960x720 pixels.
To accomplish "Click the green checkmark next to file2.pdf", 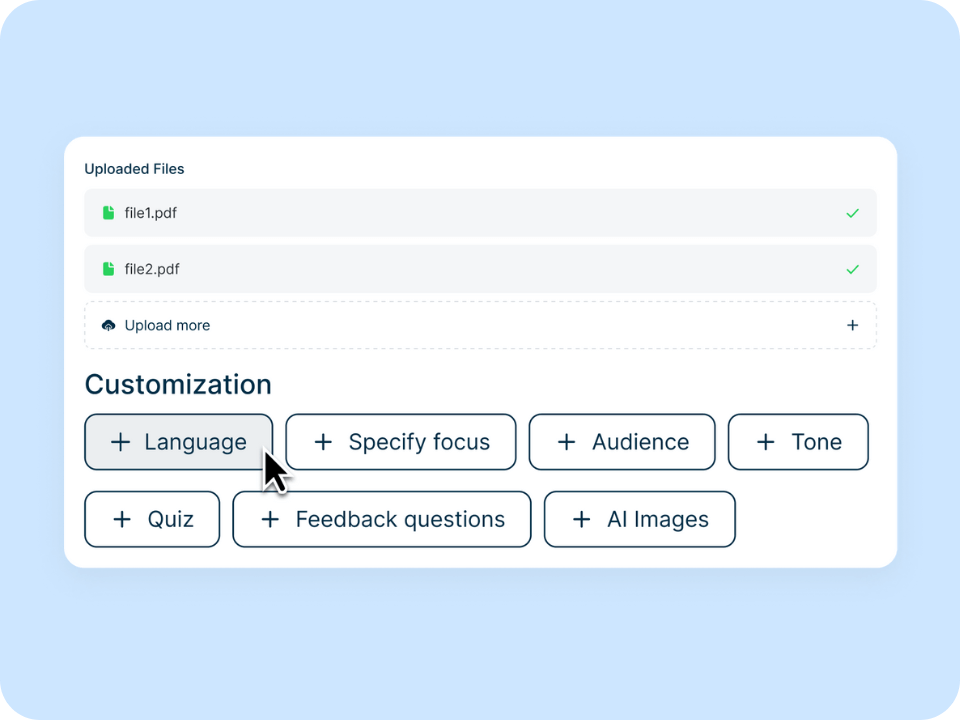I will pyautogui.click(x=853, y=268).
